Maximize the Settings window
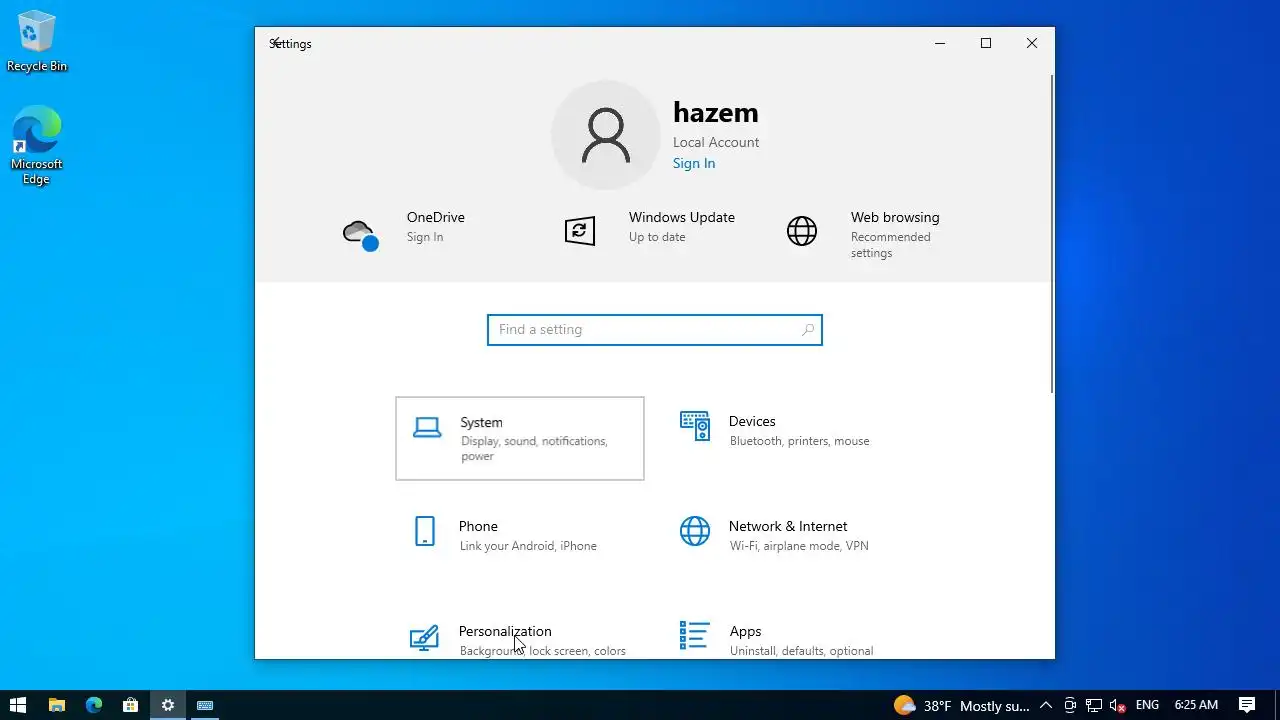This screenshot has height=720, width=1280. (986, 43)
